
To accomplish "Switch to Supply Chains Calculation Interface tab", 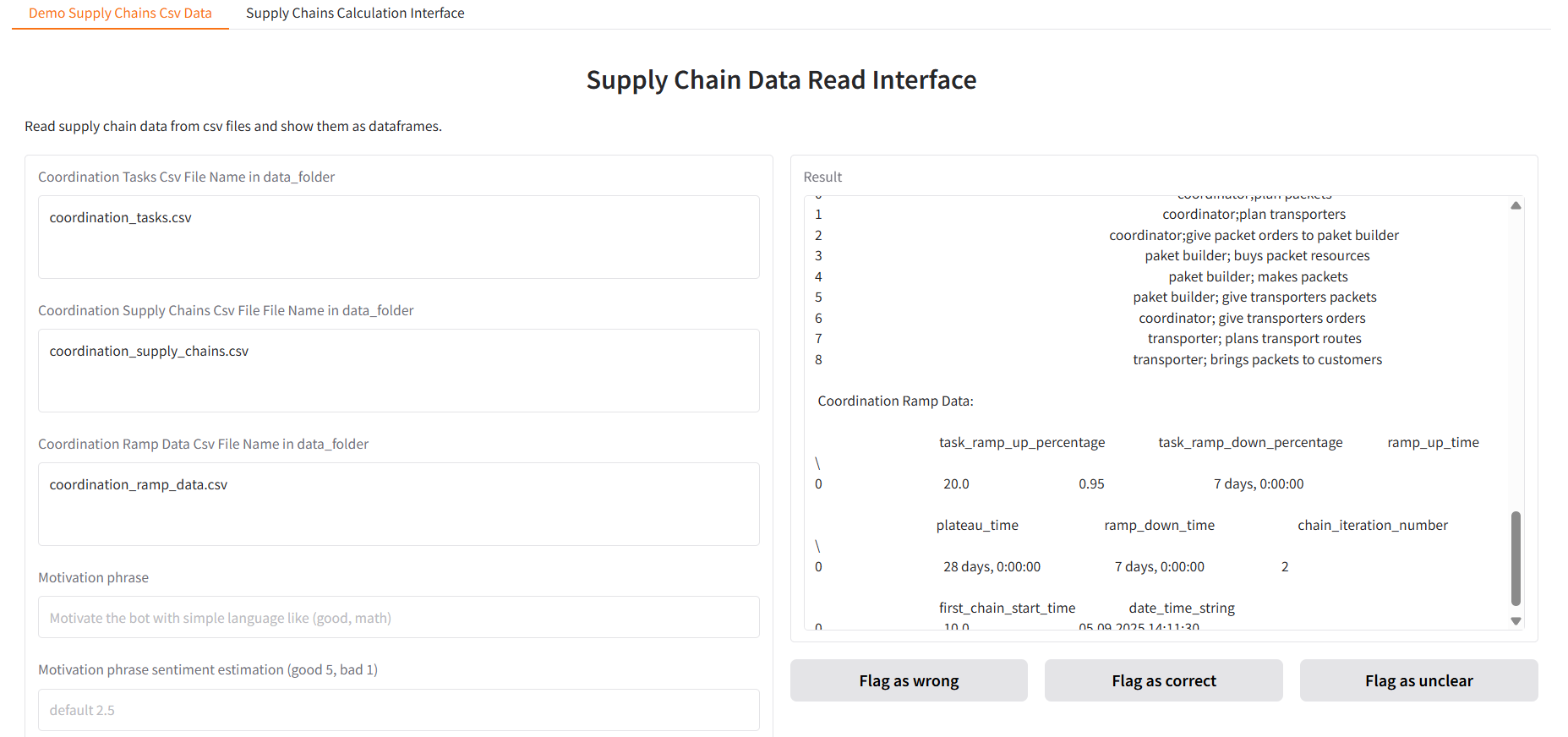I will (355, 14).
